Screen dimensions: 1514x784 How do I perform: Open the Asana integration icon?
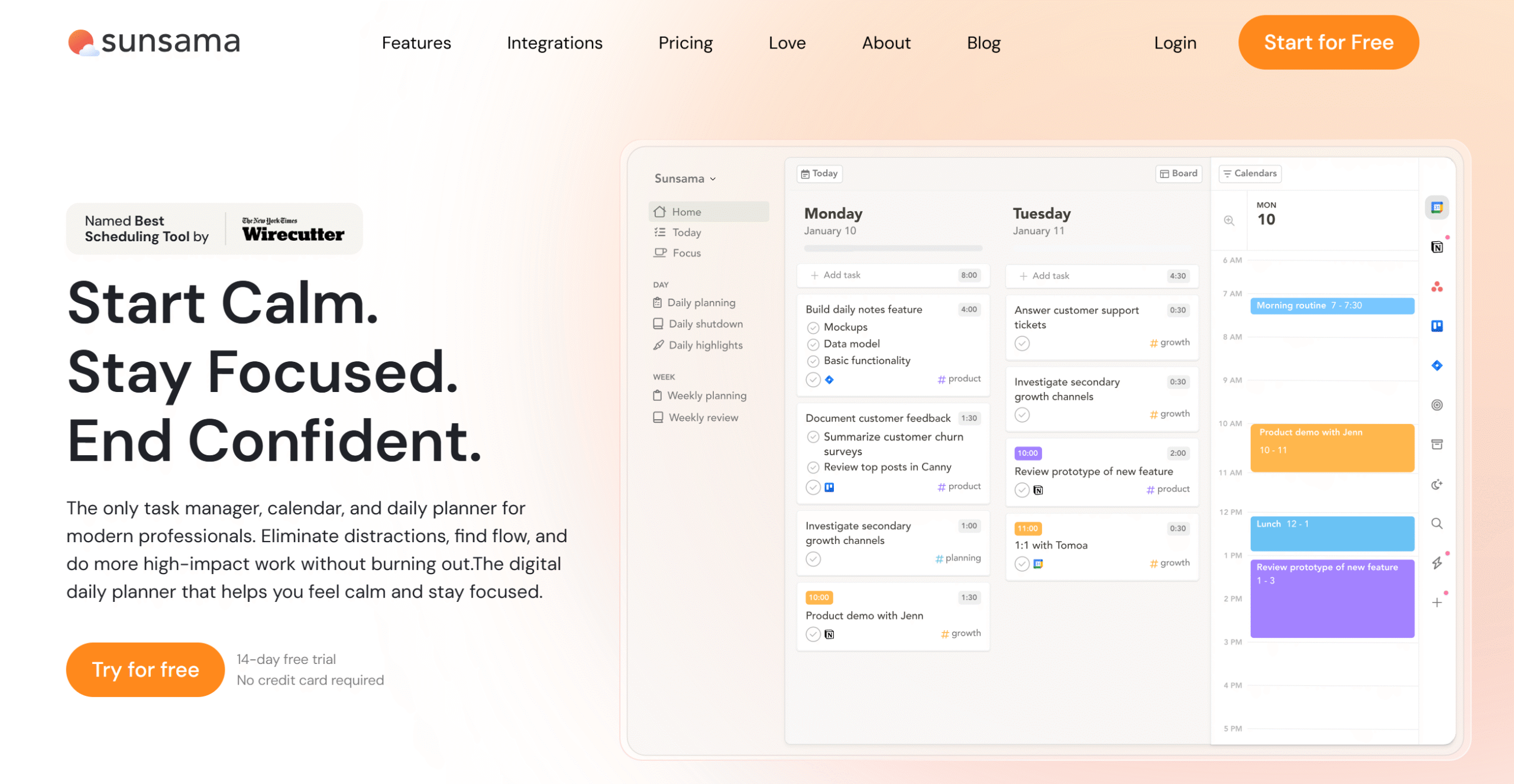tap(1437, 287)
